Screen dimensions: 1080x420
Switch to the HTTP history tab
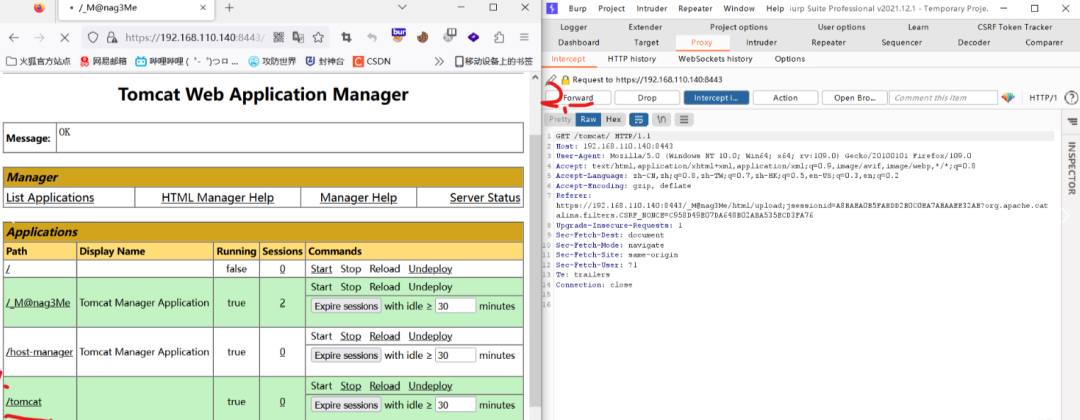[632, 59]
